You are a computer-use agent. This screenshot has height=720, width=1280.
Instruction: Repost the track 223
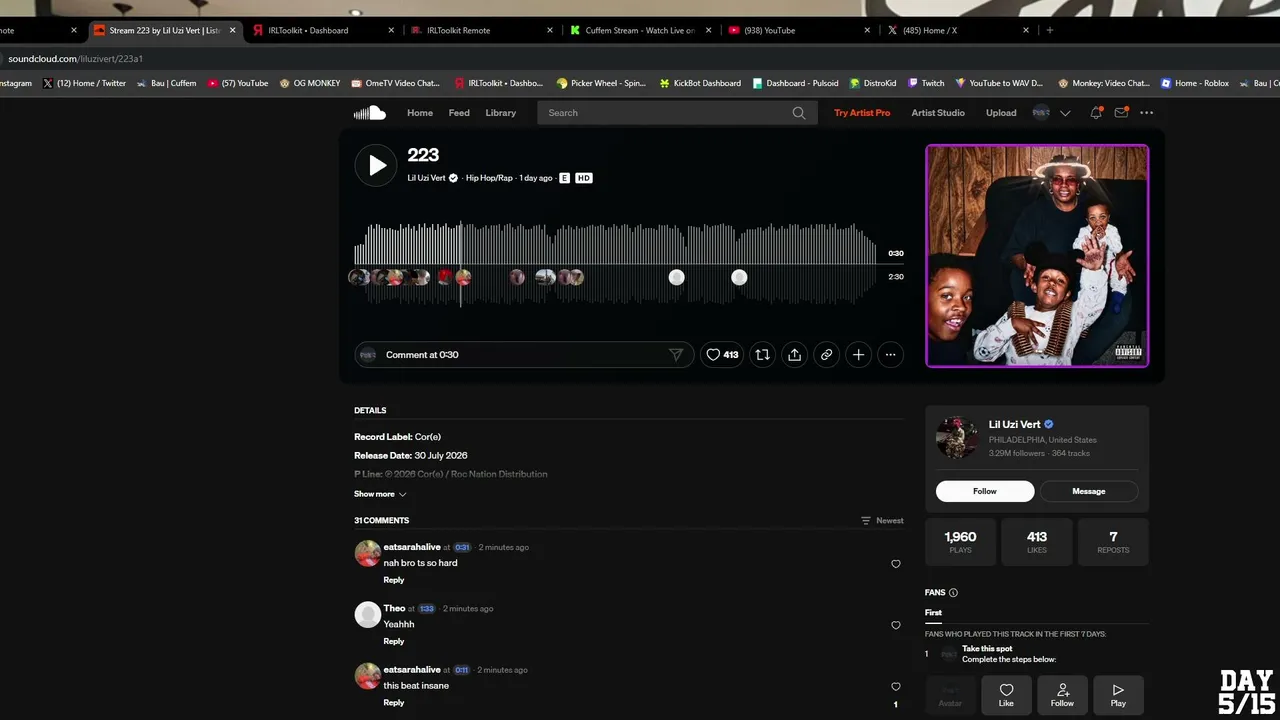(x=762, y=354)
